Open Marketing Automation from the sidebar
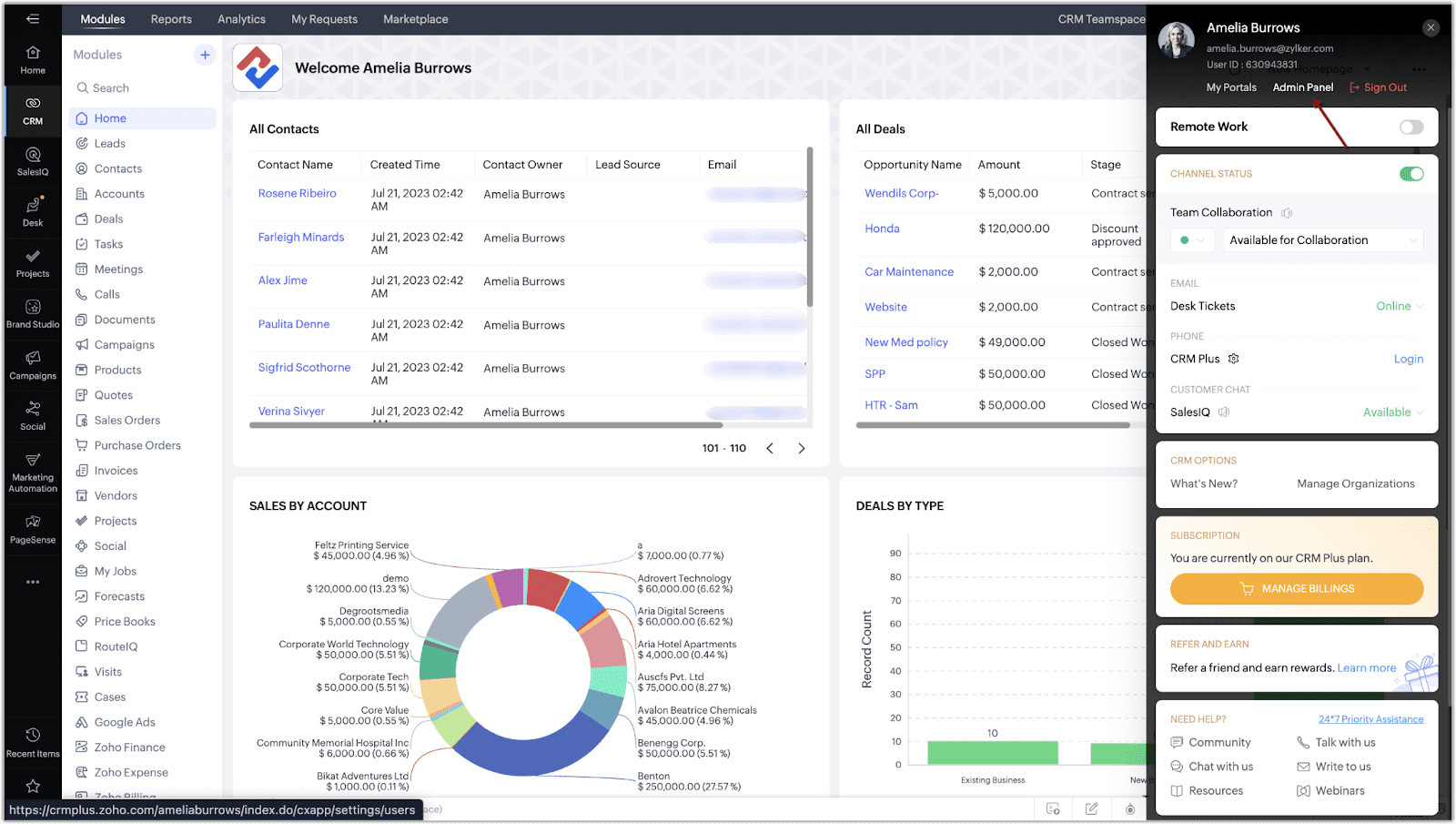Viewport: 1456px width, 824px height. click(32, 472)
